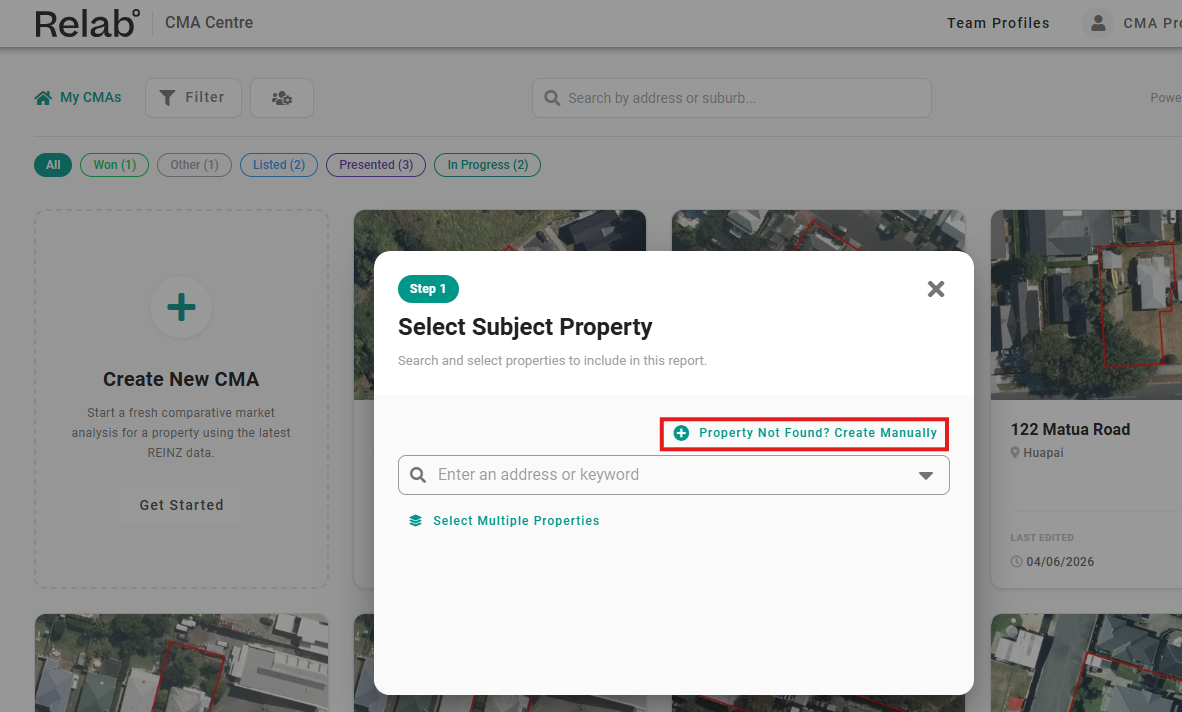Screen dimensions: 1182x712
Task: Click Property Not Found? Create Manually
Action: [x=804, y=433]
